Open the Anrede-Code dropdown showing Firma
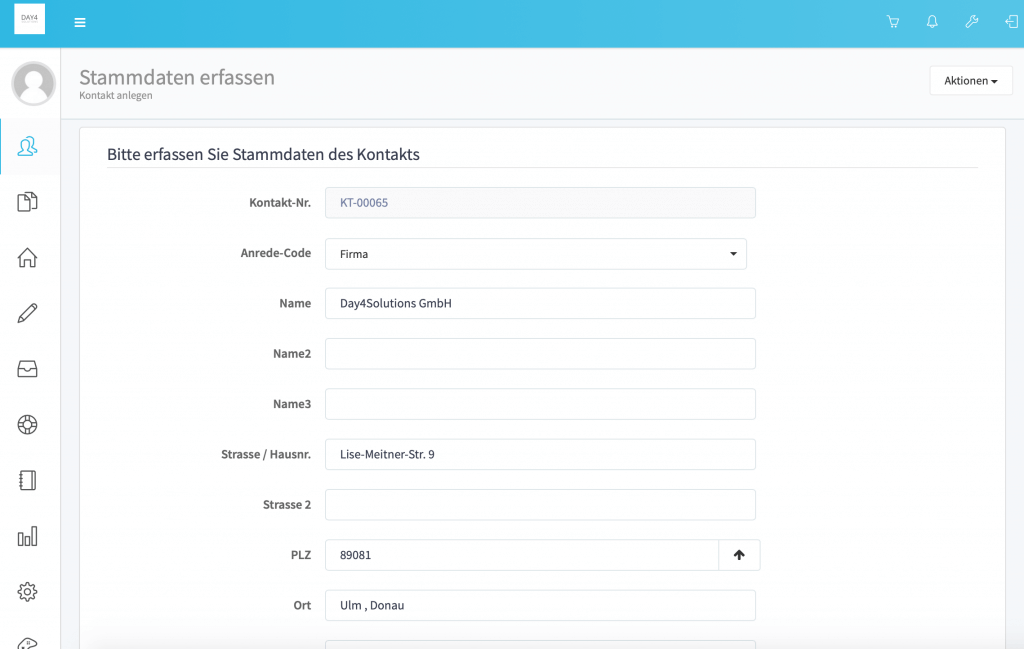 coord(536,254)
